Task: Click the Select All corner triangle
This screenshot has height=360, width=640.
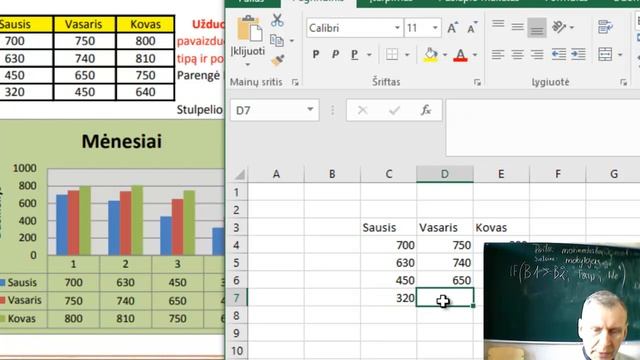Action: click(239, 174)
